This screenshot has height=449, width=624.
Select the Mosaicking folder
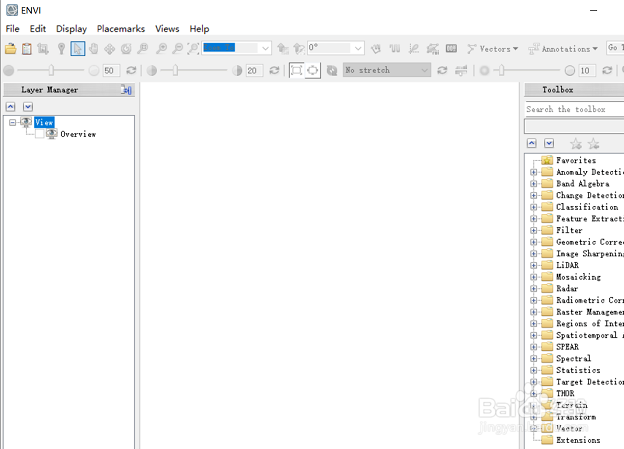571,277
